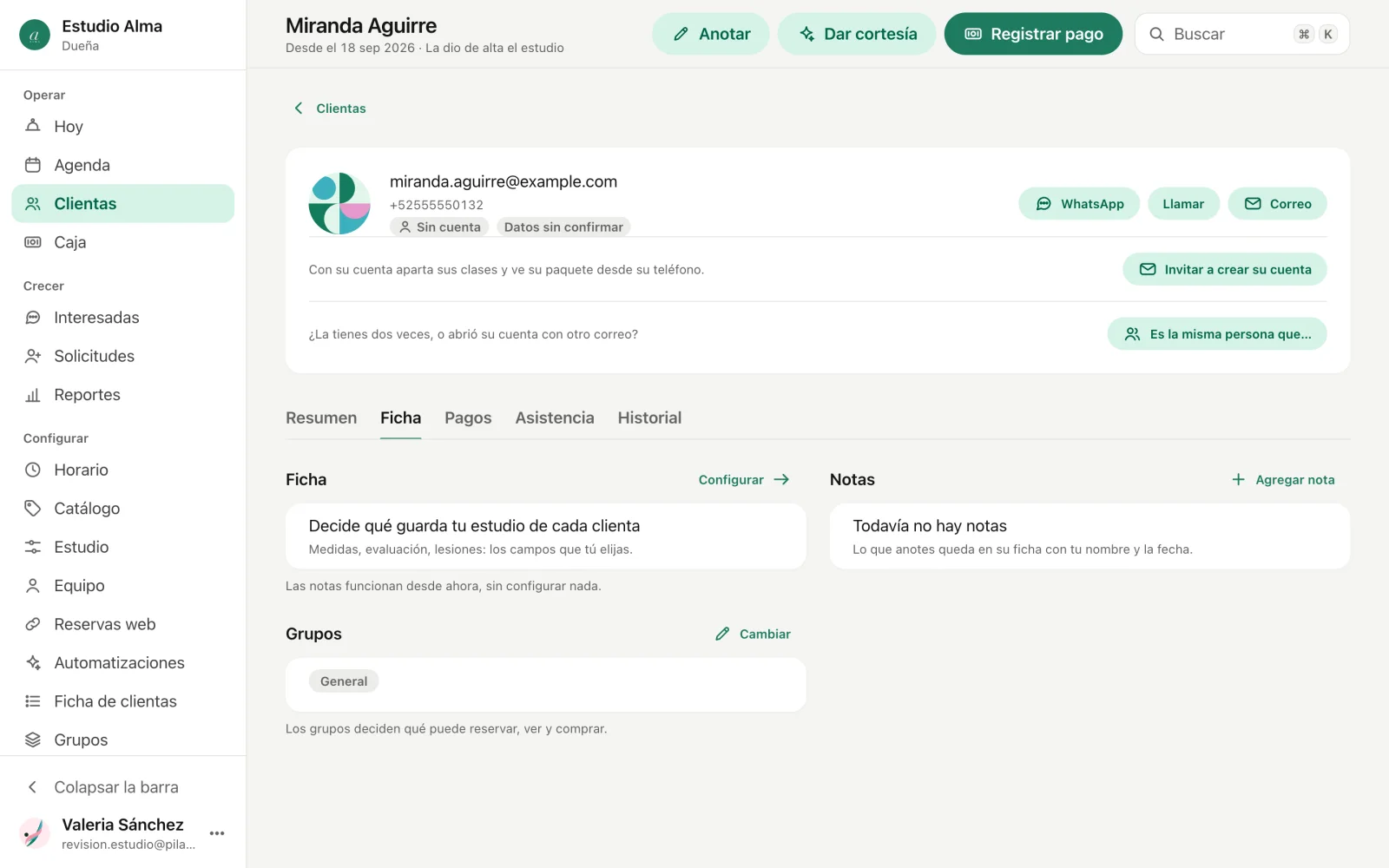Image resolution: width=1389 pixels, height=868 pixels.
Task: Open Reservas web settings
Action: (x=122, y=624)
